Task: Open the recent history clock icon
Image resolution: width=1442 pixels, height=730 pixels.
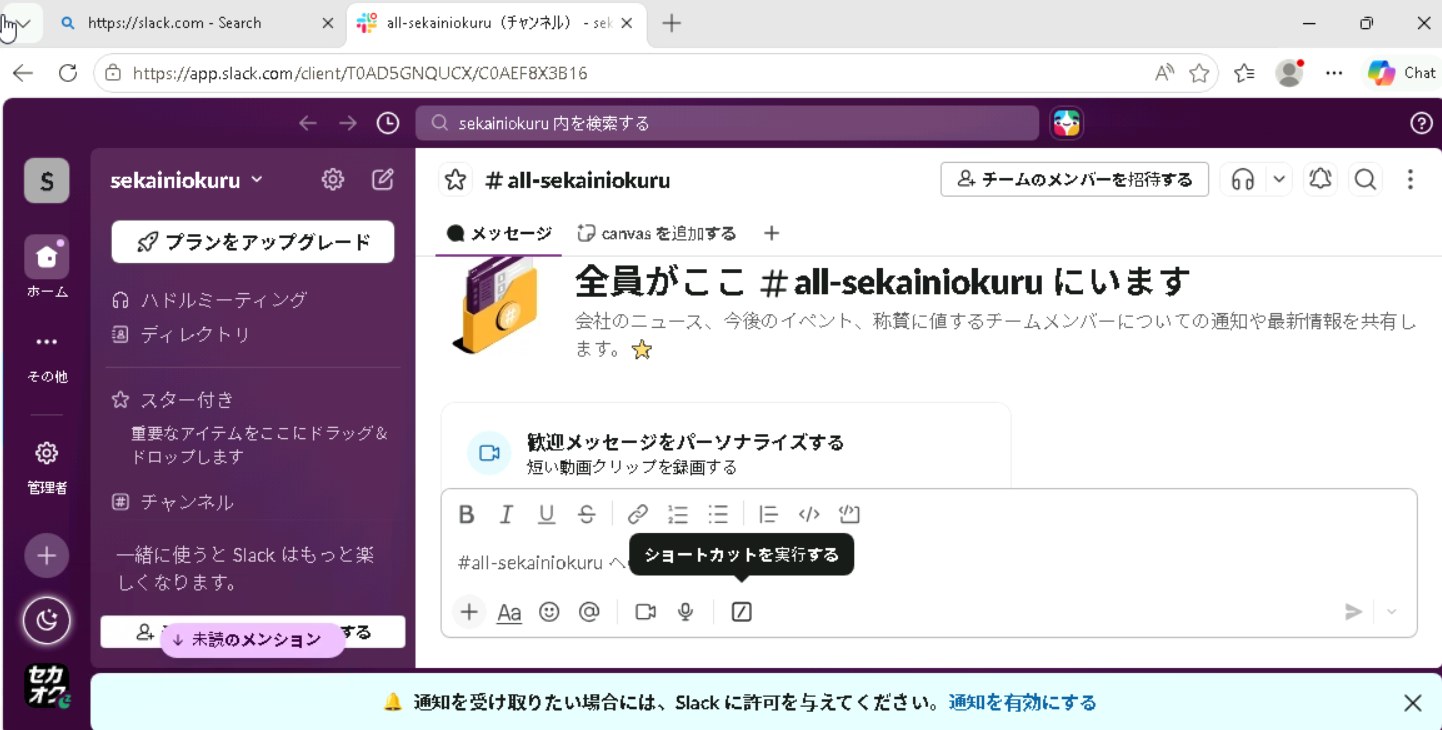Action: [x=388, y=123]
